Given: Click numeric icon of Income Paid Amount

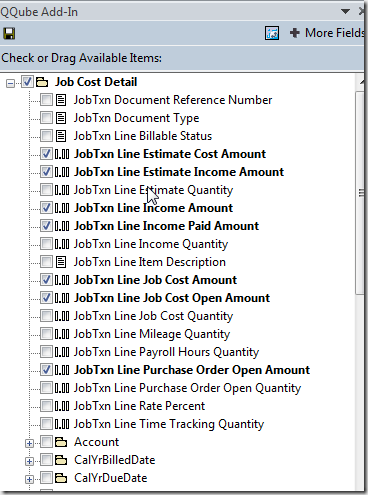Looking at the screenshot, I should click(62, 226).
